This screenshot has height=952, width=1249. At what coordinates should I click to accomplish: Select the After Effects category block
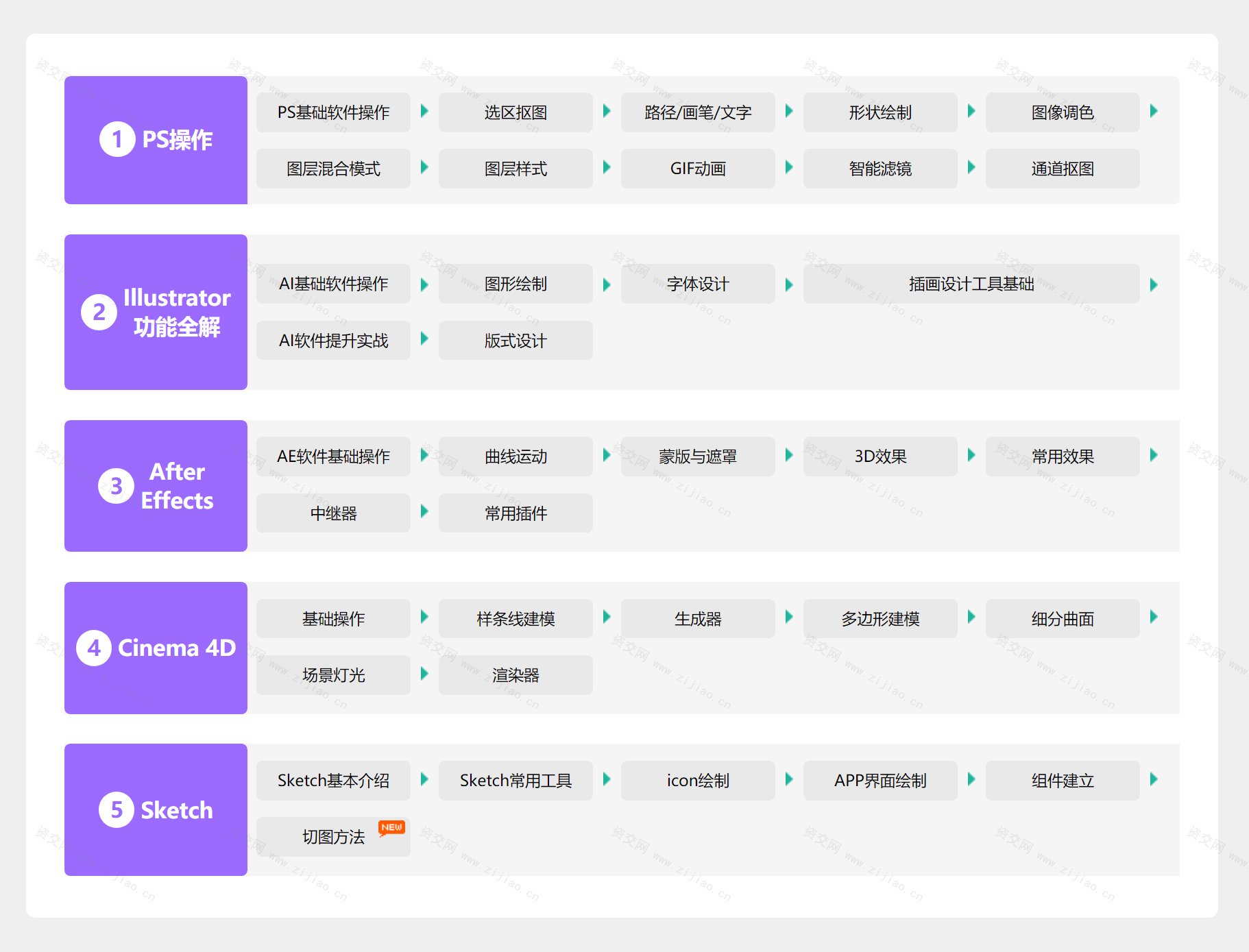pos(156,486)
